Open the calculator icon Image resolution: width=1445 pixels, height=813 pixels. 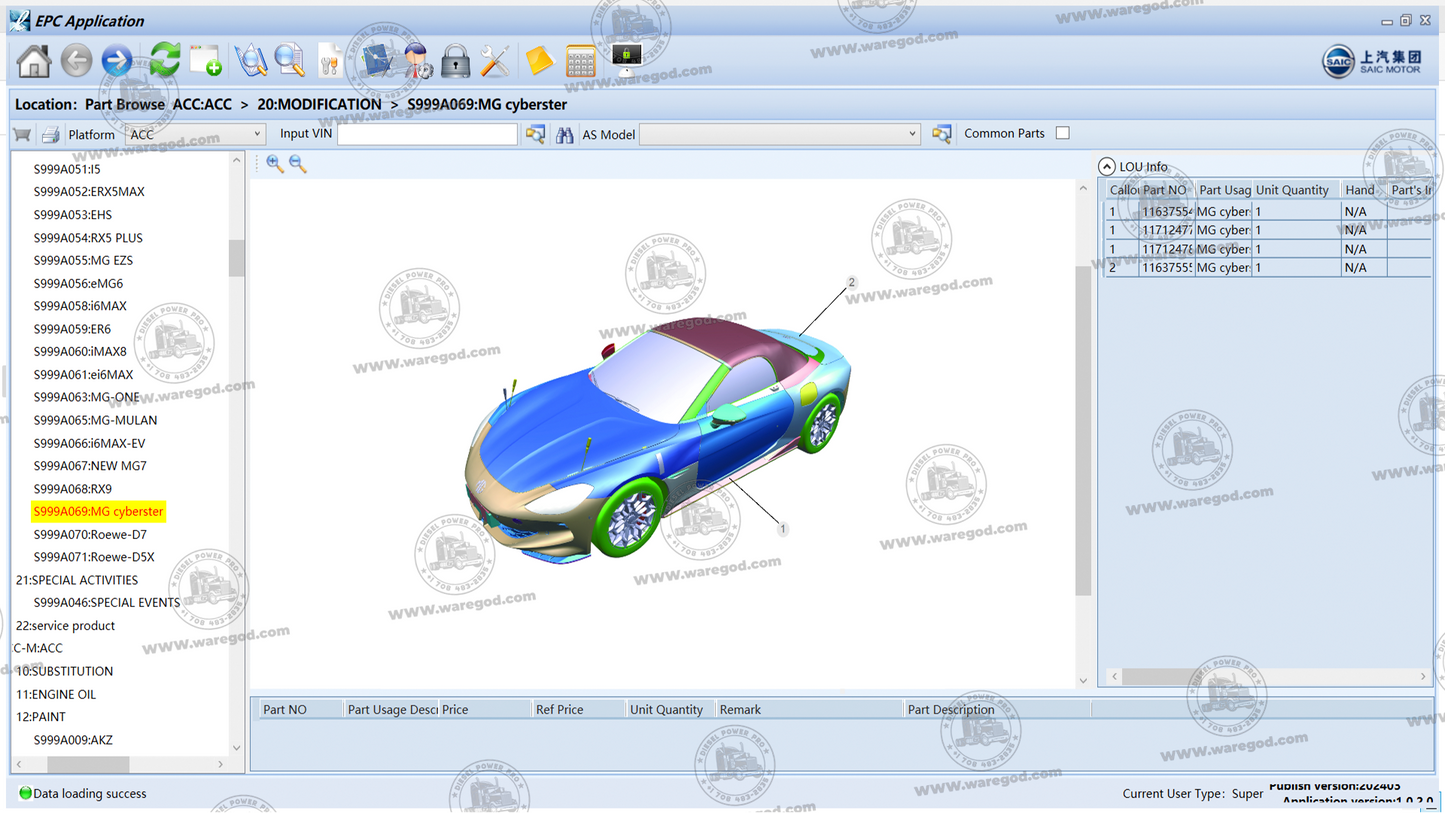pyautogui.click(x=581, y=61)
